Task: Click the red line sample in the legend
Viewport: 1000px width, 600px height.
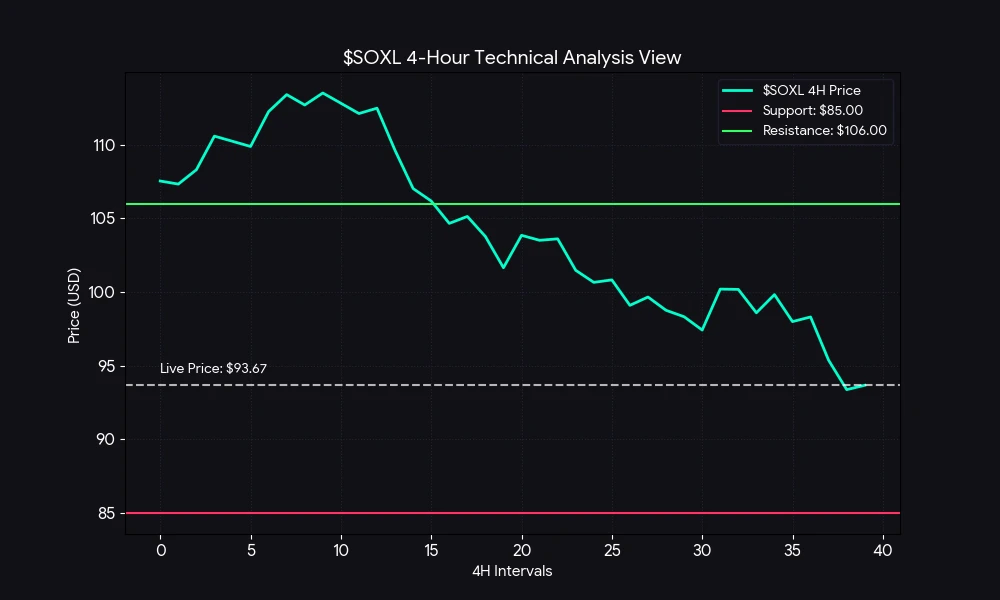Action: (x=737, y=110)
